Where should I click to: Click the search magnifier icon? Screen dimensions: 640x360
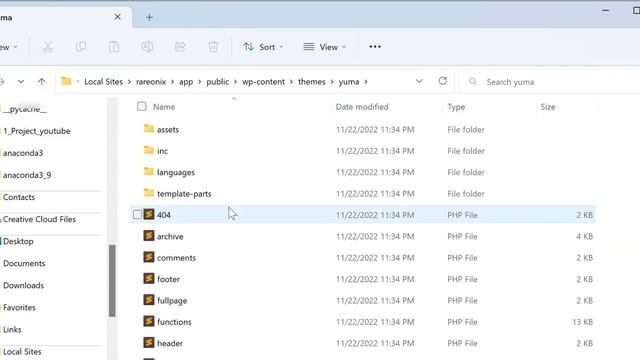tap(473, 82)
